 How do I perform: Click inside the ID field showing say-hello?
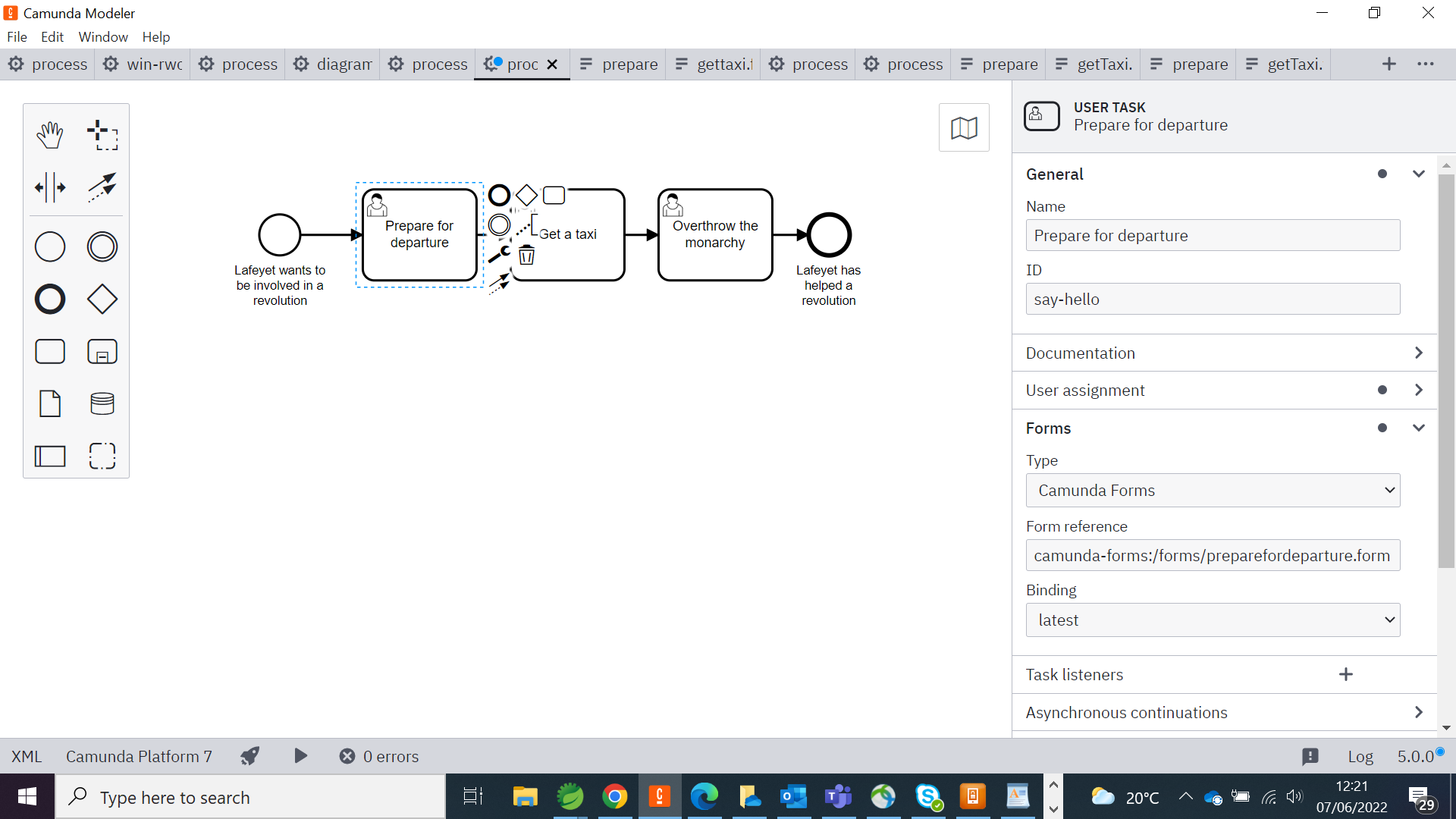pos(1212,299)
